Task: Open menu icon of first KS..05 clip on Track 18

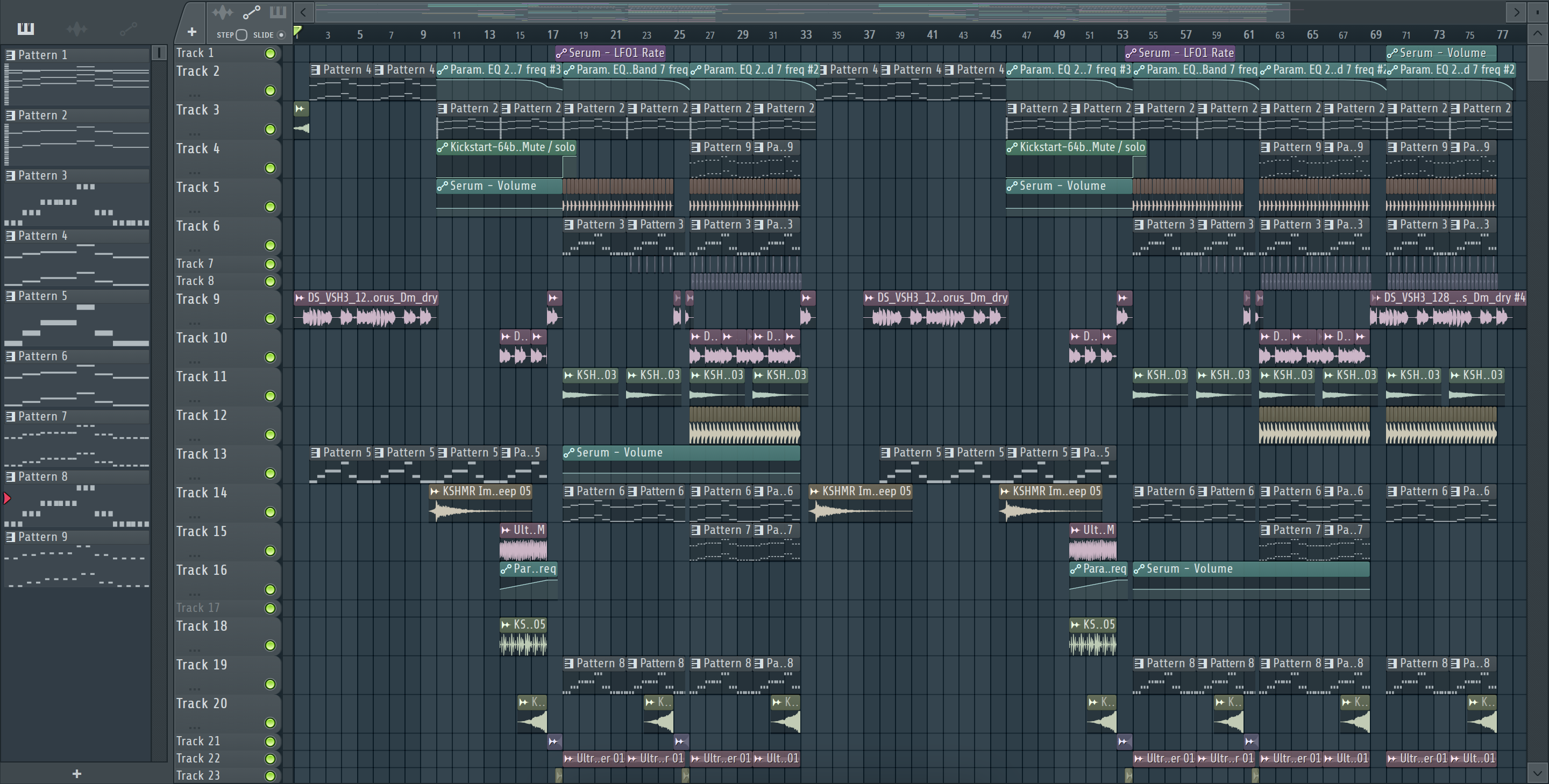Action: 506,625
